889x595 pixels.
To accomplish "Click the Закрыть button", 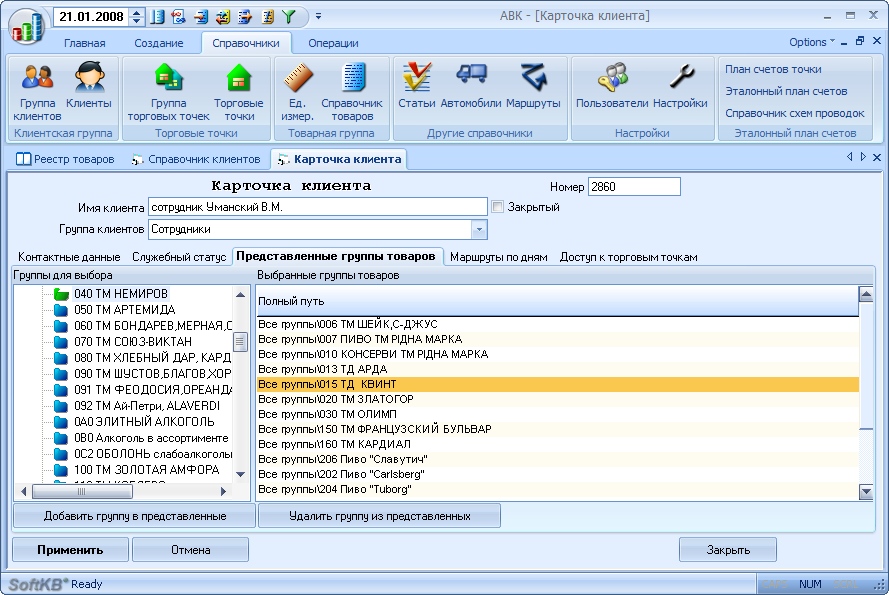I will [x=728, y=550].
